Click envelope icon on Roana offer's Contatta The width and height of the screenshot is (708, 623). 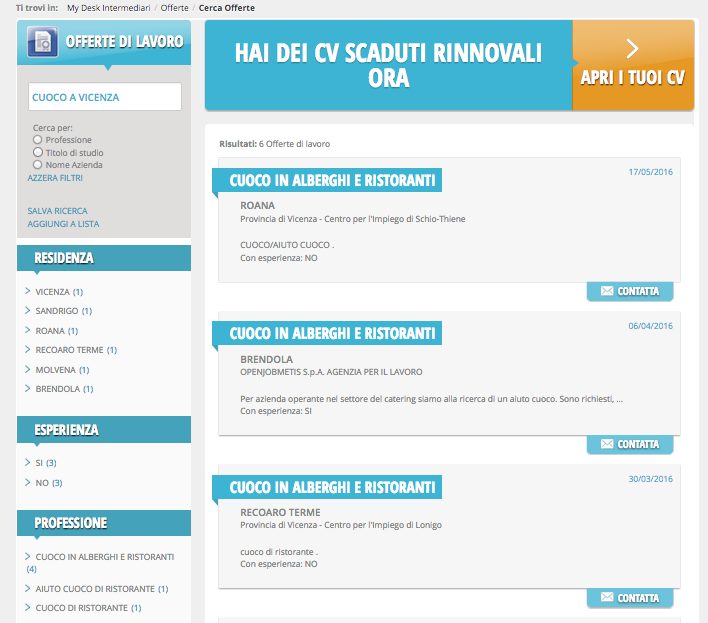(x=606, y=291)
